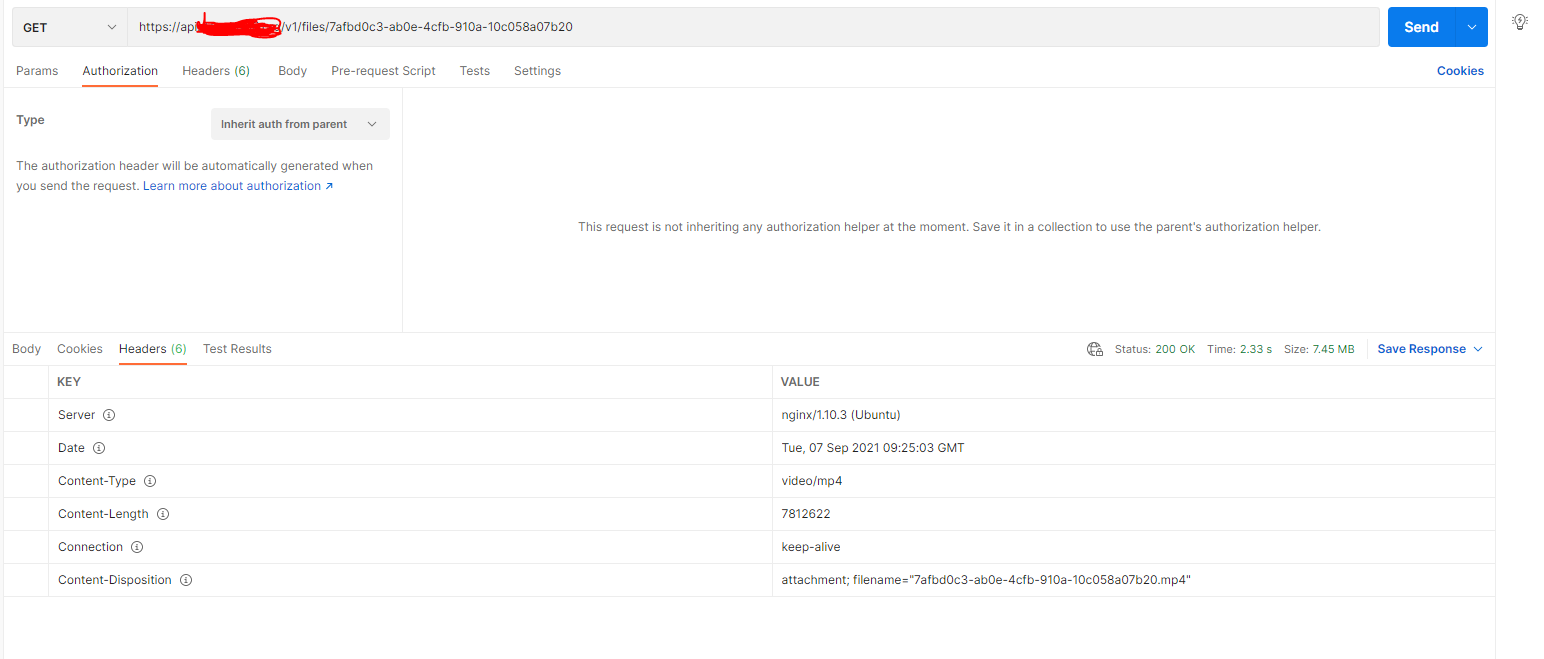Click the Status: 200 OK indicator
The image size is (1544, 659).
click(1155, 349)
